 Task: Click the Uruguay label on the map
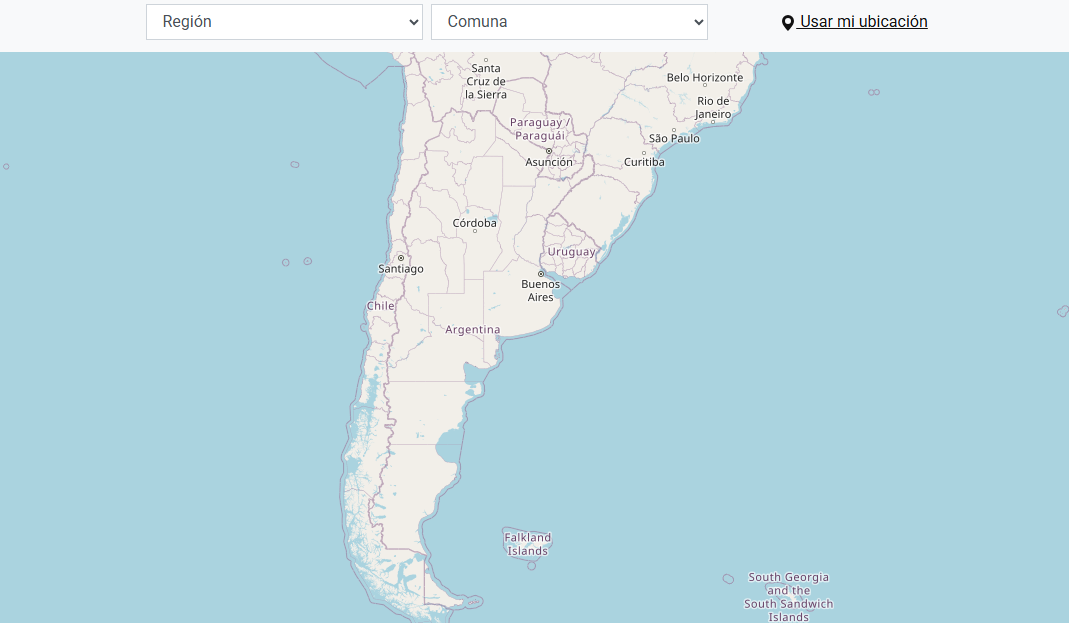(x=571, y=252)
